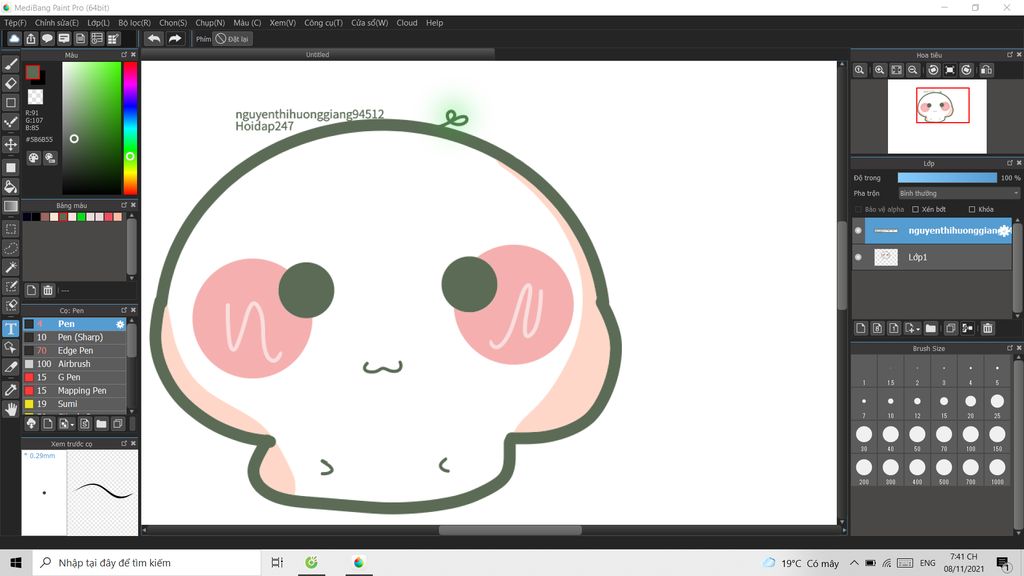Click the Windows taskbar search box

[x=146, y=562]
